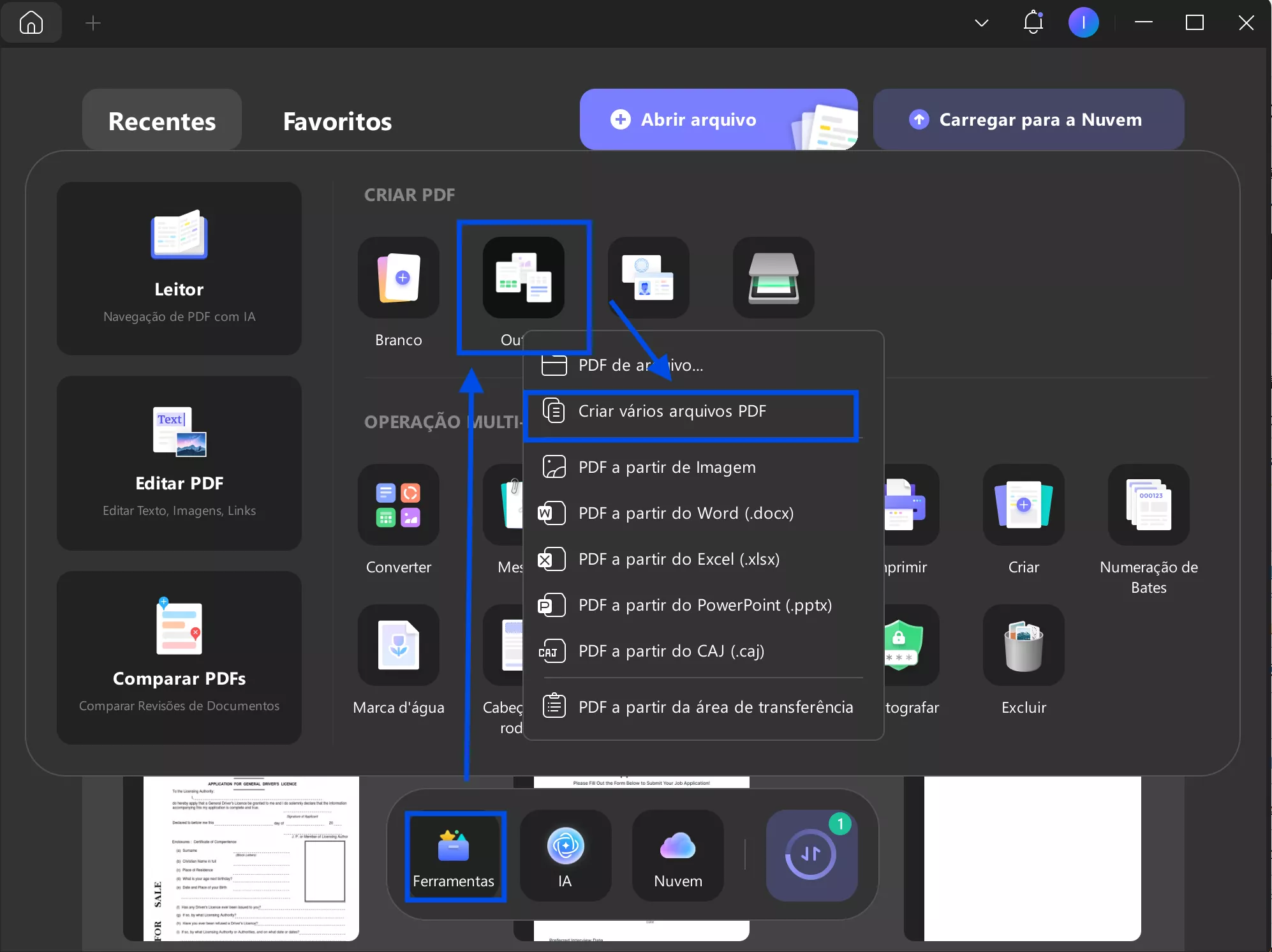
Task: Click the scanner create PDF icon
Action: [773, 278]
